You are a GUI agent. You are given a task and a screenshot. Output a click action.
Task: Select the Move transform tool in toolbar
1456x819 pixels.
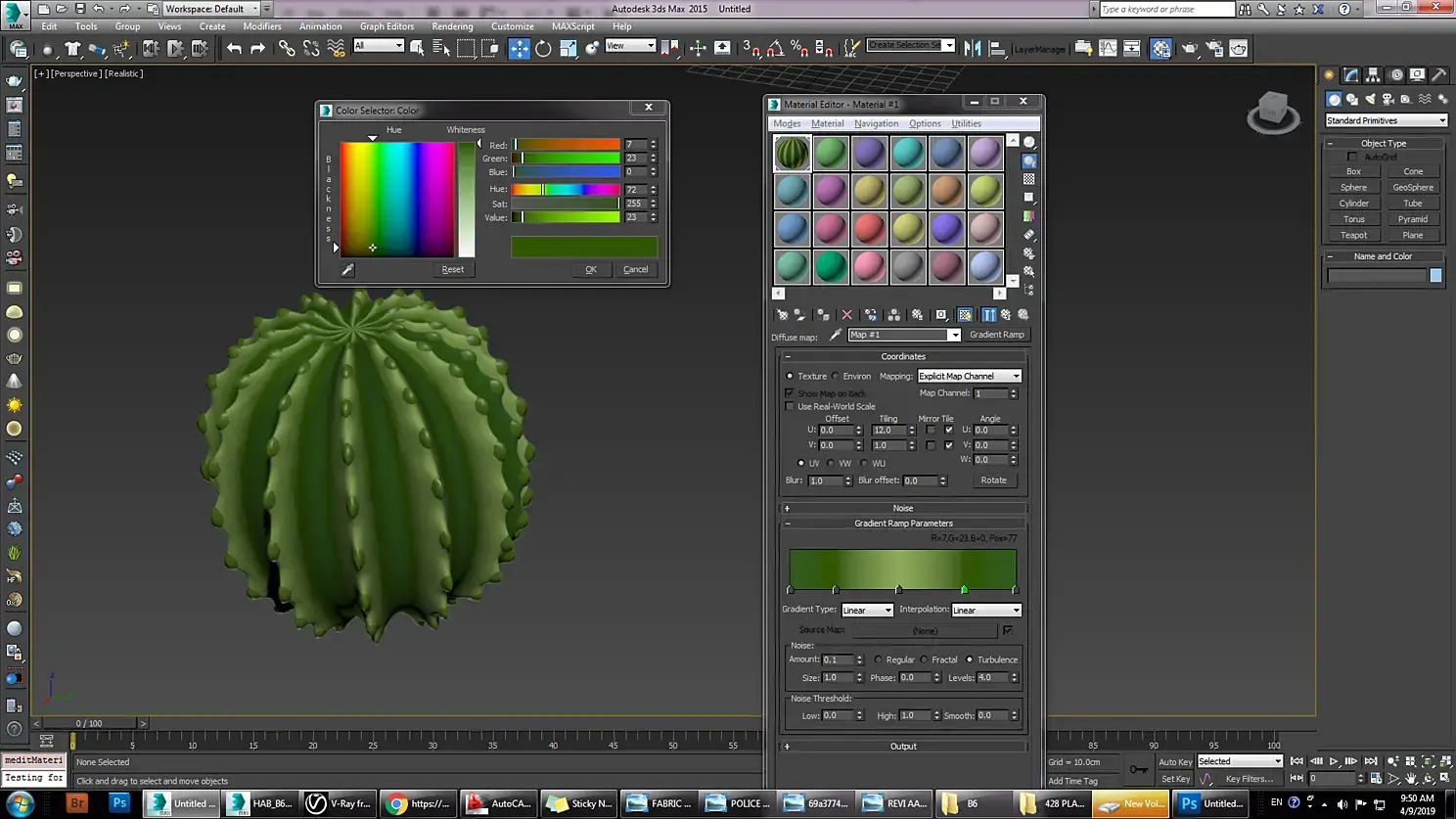(519, 48)
